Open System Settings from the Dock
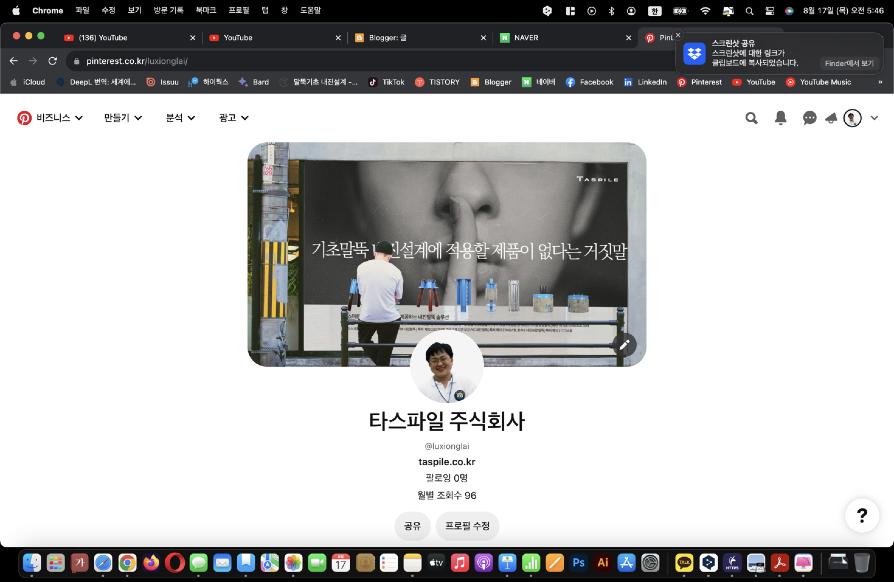894x582 pixels. (x=650, y=563)
